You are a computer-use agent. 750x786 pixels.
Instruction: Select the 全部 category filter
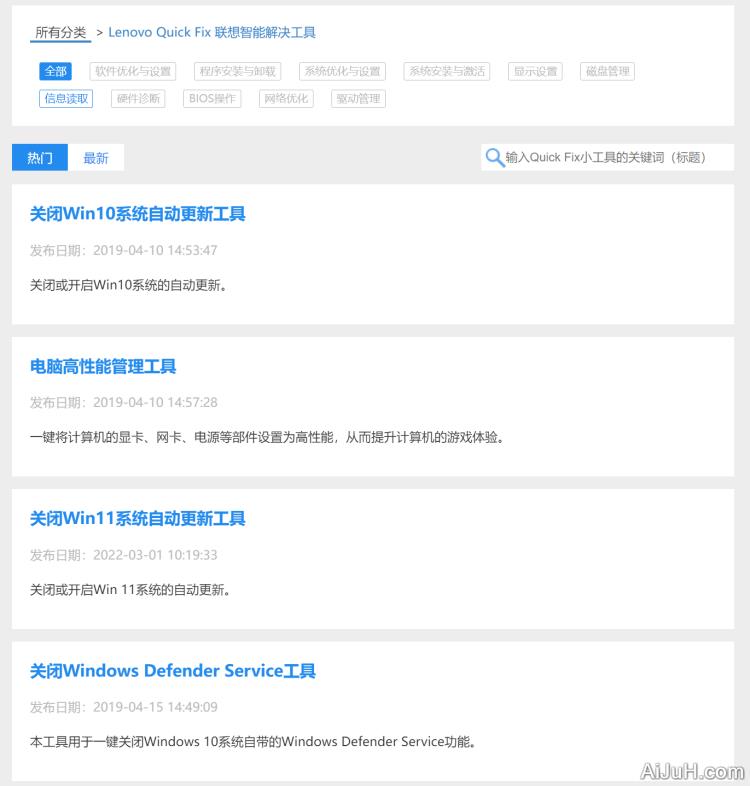coord(55,71)
